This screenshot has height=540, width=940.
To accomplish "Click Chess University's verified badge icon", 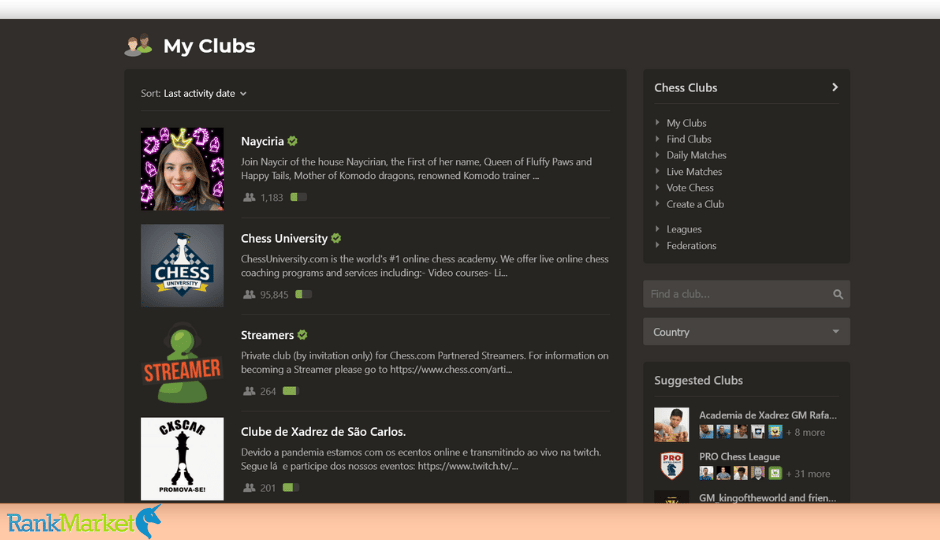I will click(x=336, y=238).
